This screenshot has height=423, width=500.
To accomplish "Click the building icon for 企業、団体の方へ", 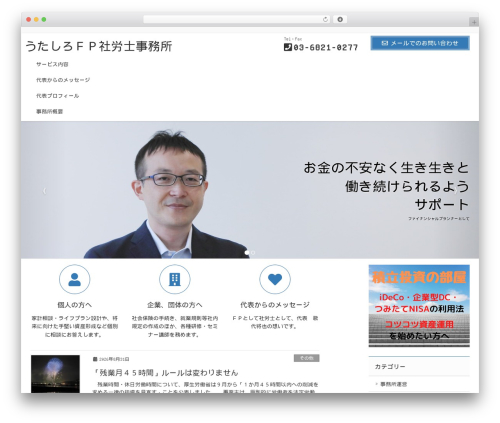I will (x=175, y=279).
